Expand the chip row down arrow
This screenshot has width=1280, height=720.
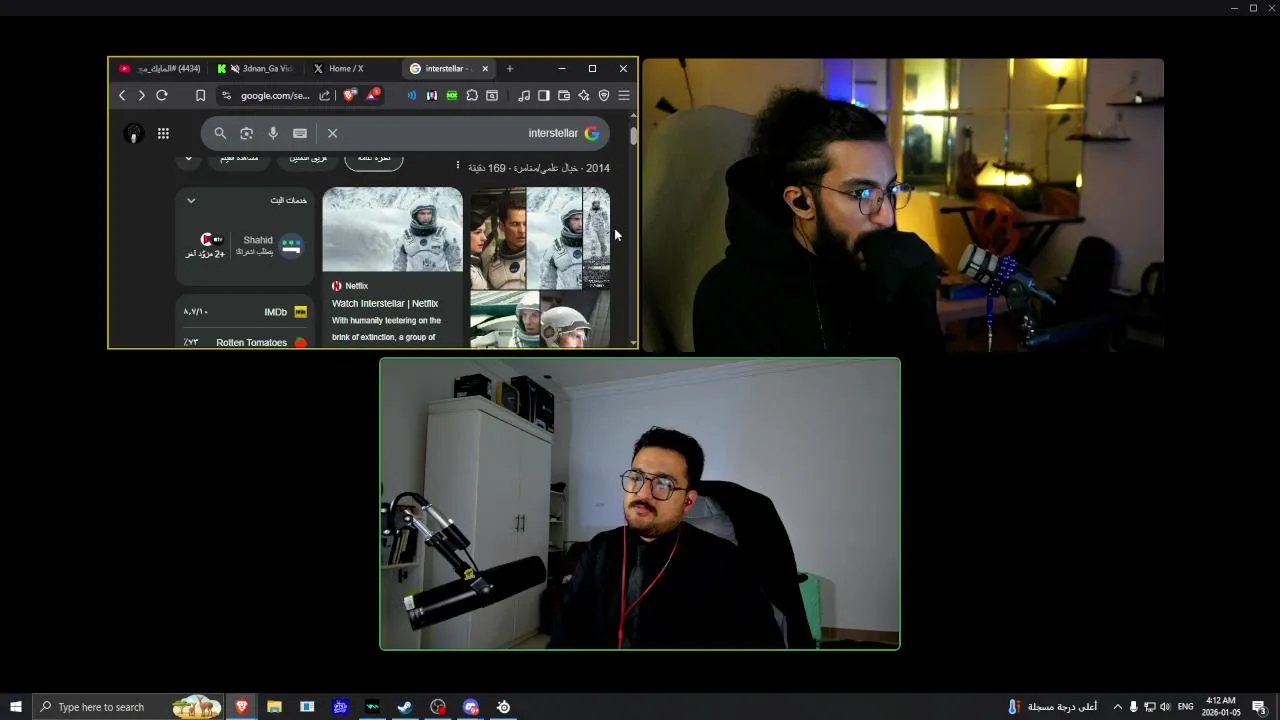pos(189,159)
